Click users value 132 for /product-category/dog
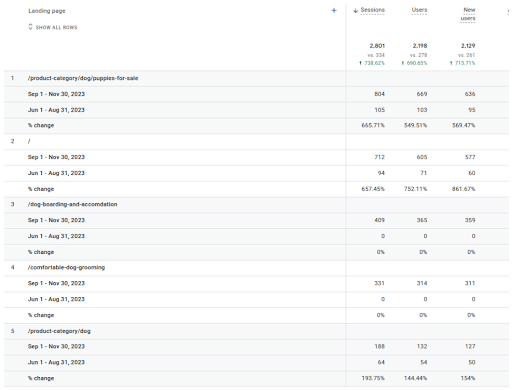This screenshot has height=390, width=512. (422, 346)
